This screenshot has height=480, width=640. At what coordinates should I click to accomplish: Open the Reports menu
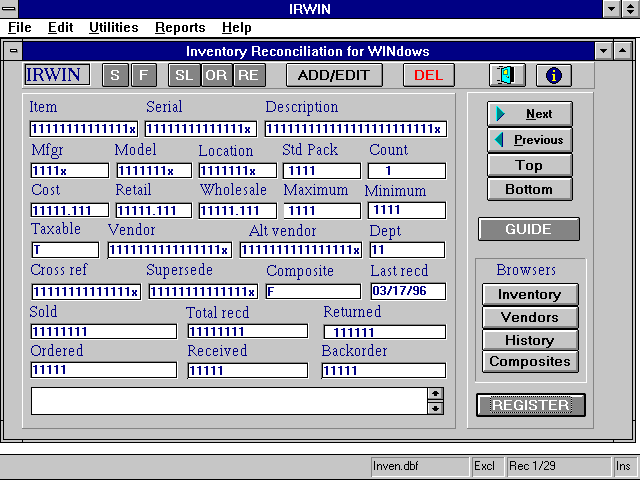tap(180, 28)
